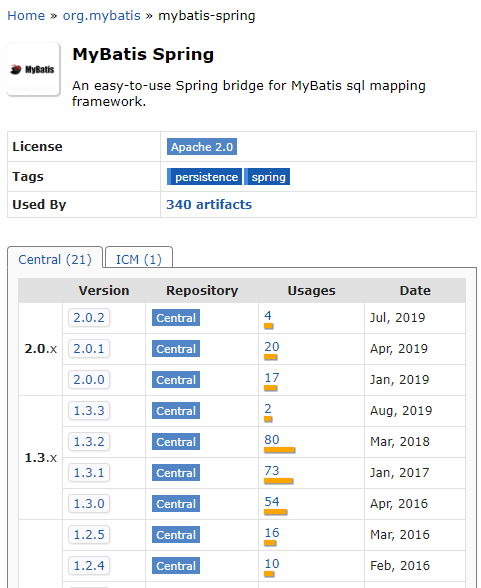
Task: View the 73 usages of 1.3.1
Action: pos(272,470)
